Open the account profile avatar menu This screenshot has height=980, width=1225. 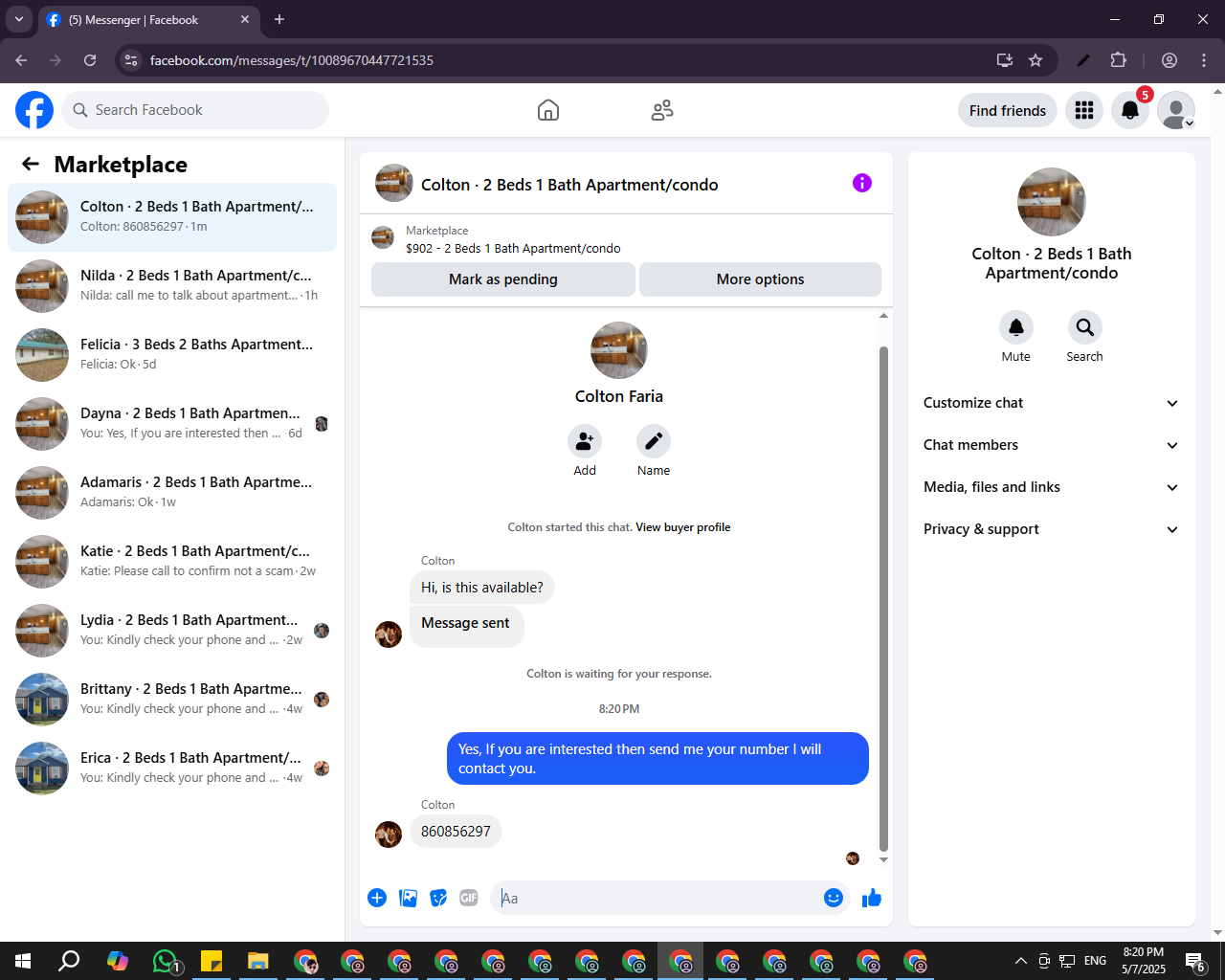tap(1176, 110)
